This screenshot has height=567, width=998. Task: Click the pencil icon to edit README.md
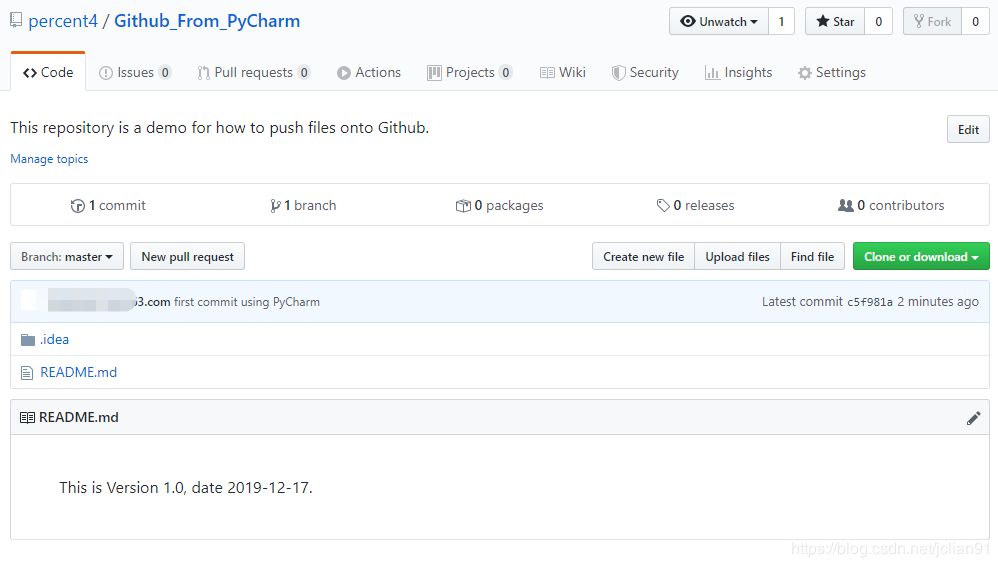(973, 418)
